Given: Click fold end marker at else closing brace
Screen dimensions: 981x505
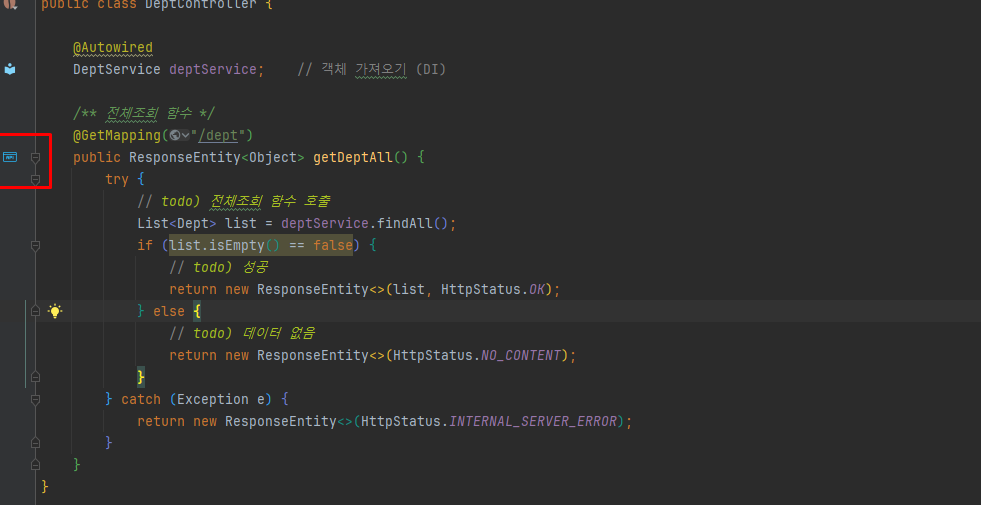Looking at the screenshot, I should (36, 377).
